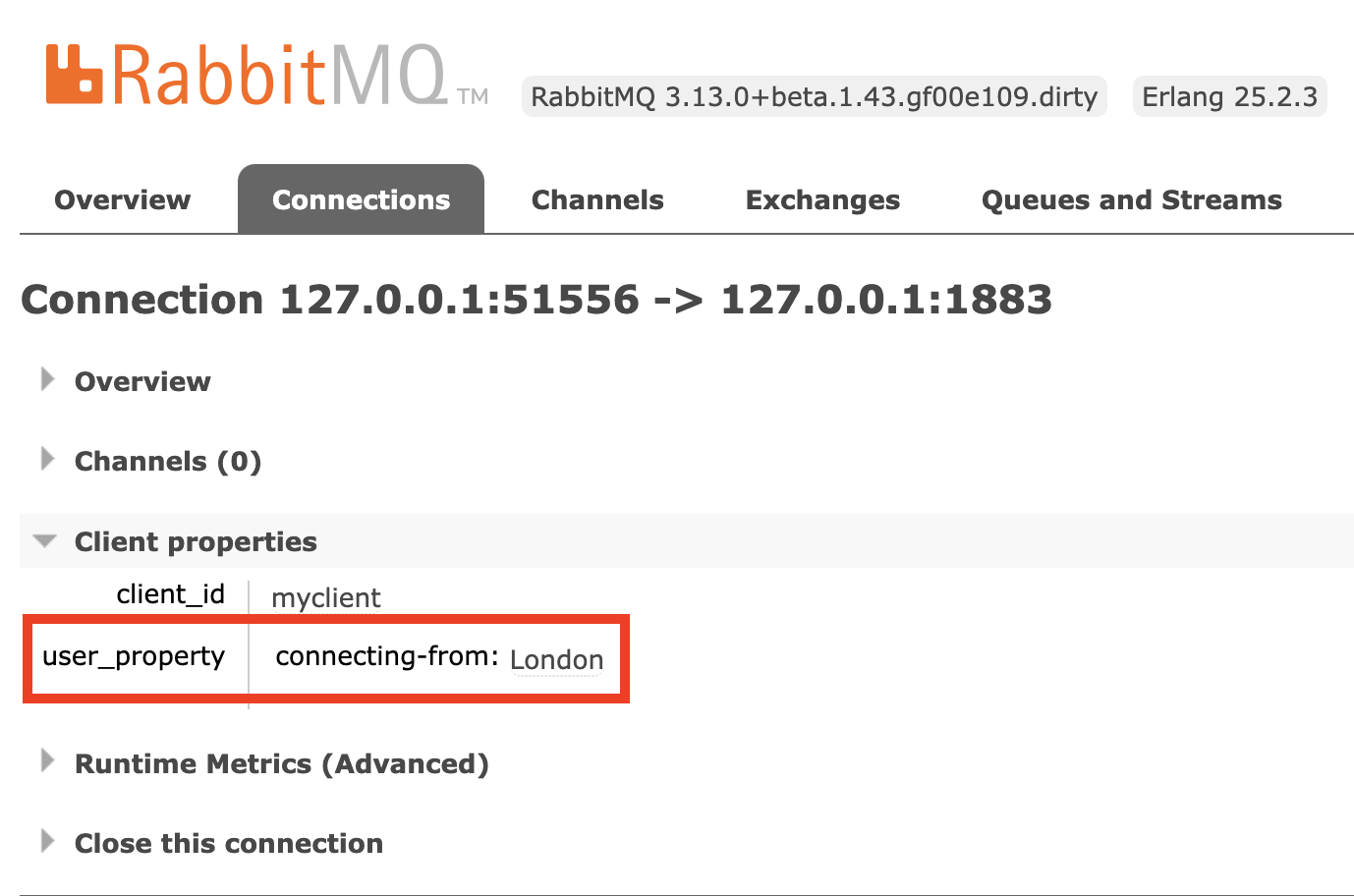Image resolution: width=1354 pixels, height=896 pixels.
Task: Click the Close this connection heading
Action: 229,844
